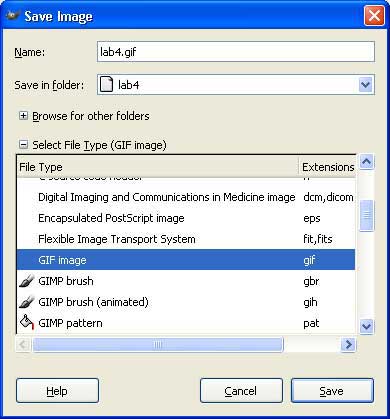The width and height of the screenshot is (390, 419).
Task: Click the document icon beside lab4 folder
Action: coord(106,85)
